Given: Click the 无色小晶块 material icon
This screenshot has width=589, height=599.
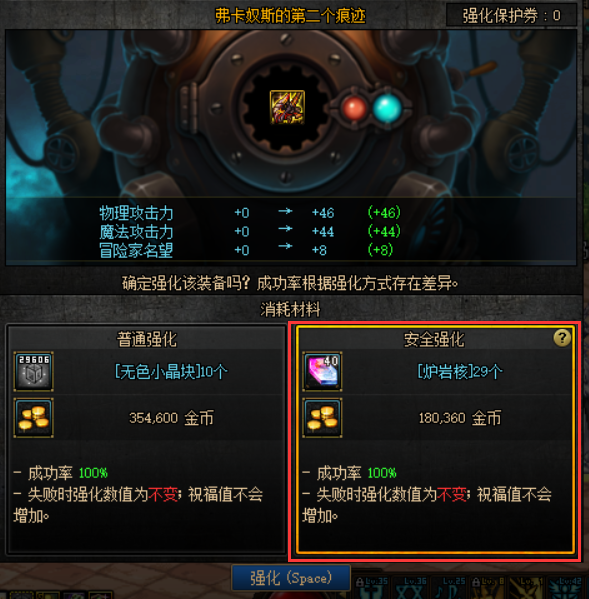Looking at the screenshot, I should (34, 371).
